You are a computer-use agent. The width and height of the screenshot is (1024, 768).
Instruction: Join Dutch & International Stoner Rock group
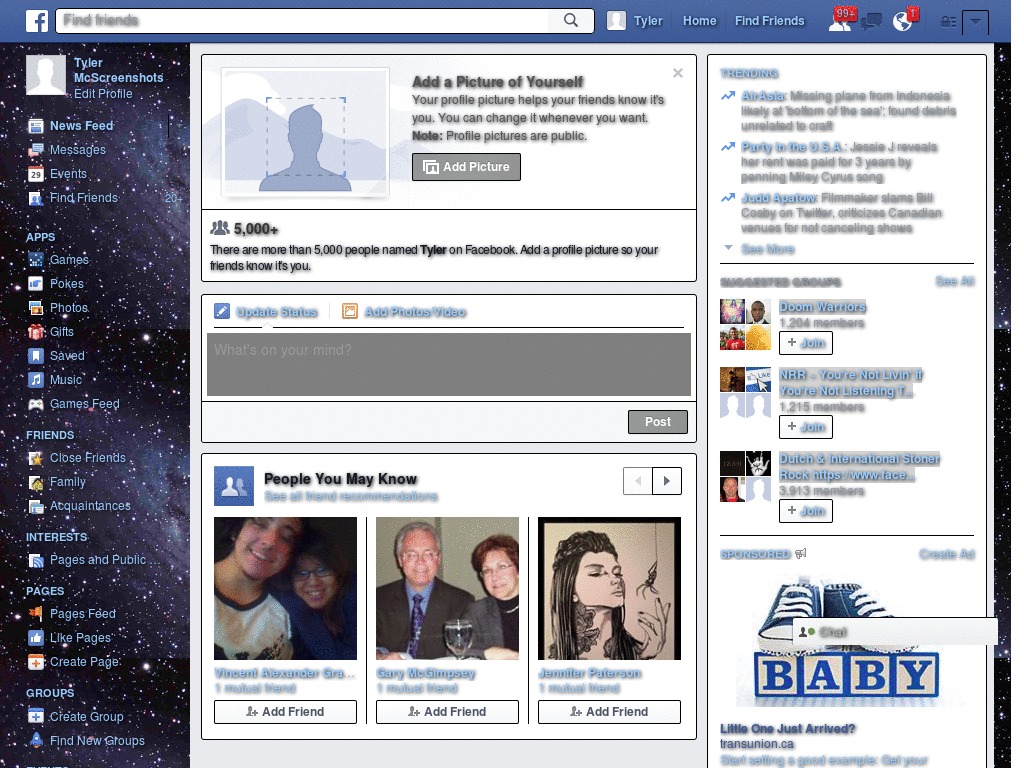(806, 511)
